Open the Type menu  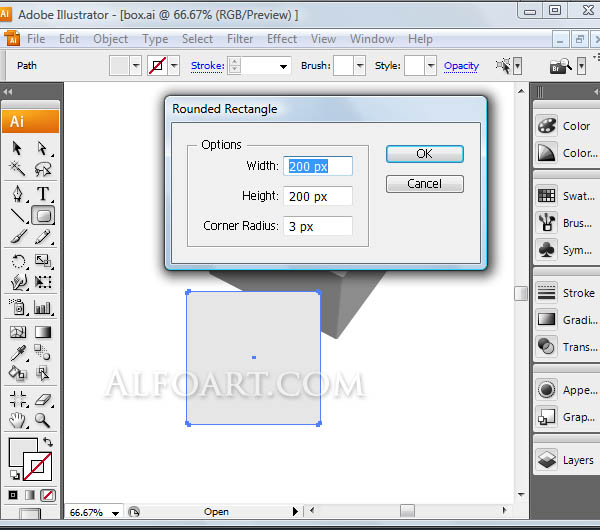[x=155, y=39]
